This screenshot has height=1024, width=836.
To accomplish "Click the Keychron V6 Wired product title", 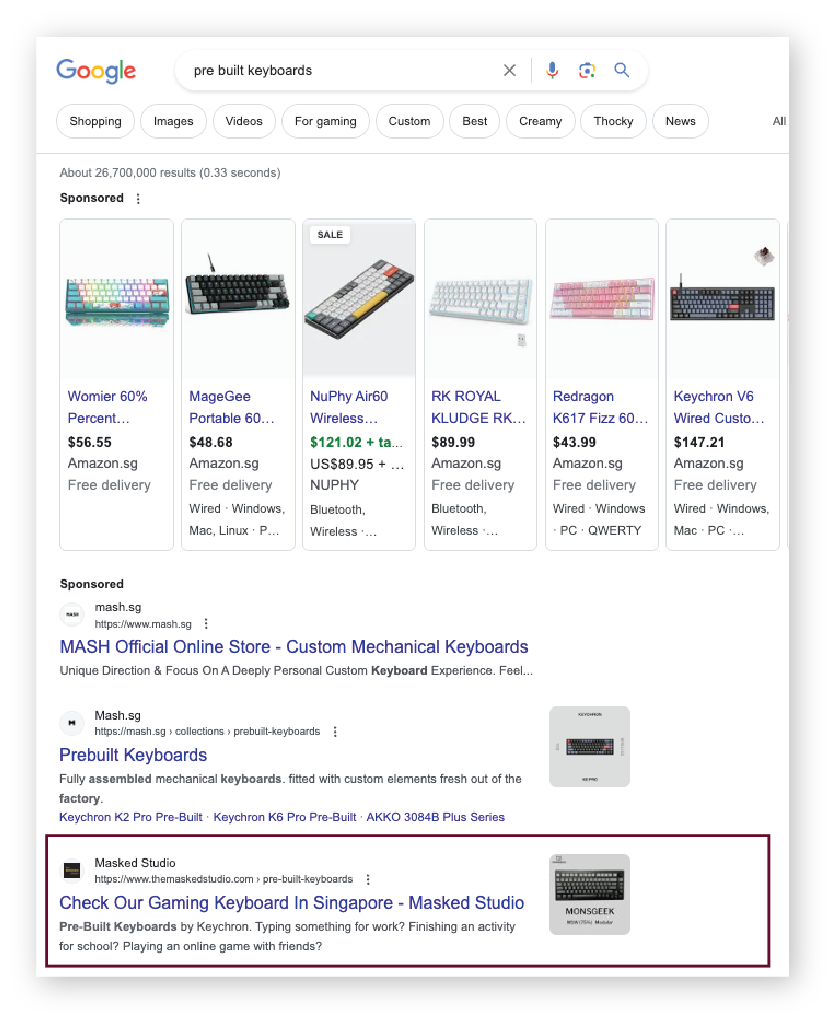I will 719,407.
